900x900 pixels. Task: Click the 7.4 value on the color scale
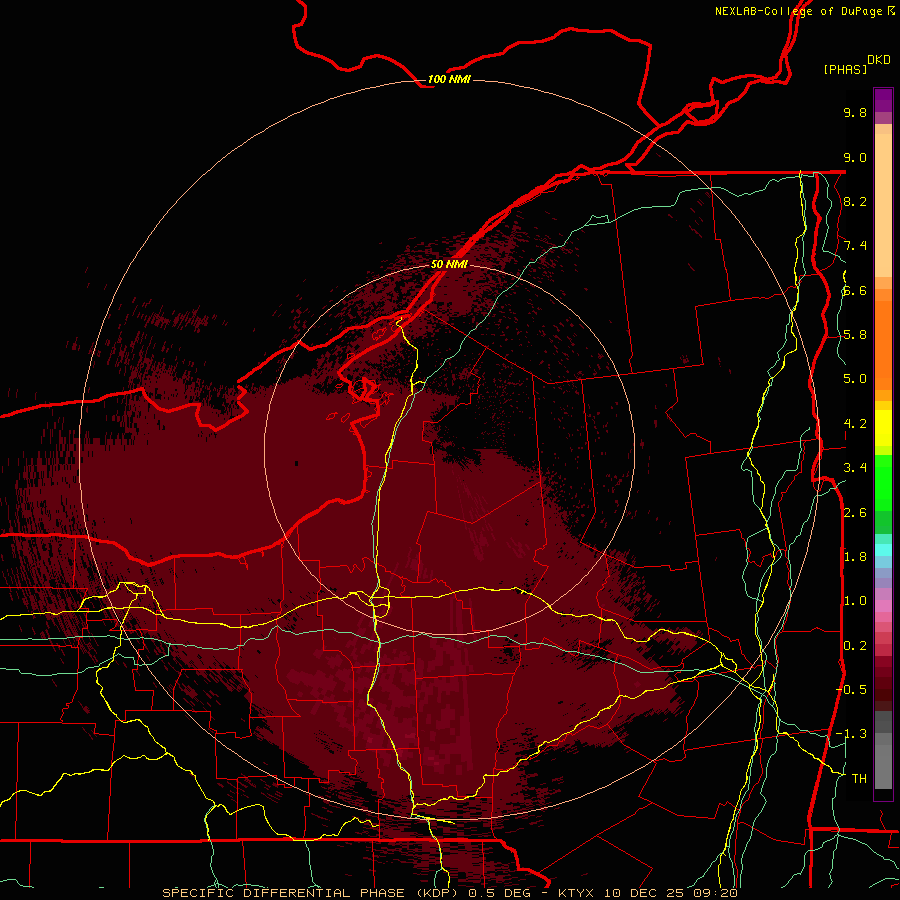click(x=855, y=246)
